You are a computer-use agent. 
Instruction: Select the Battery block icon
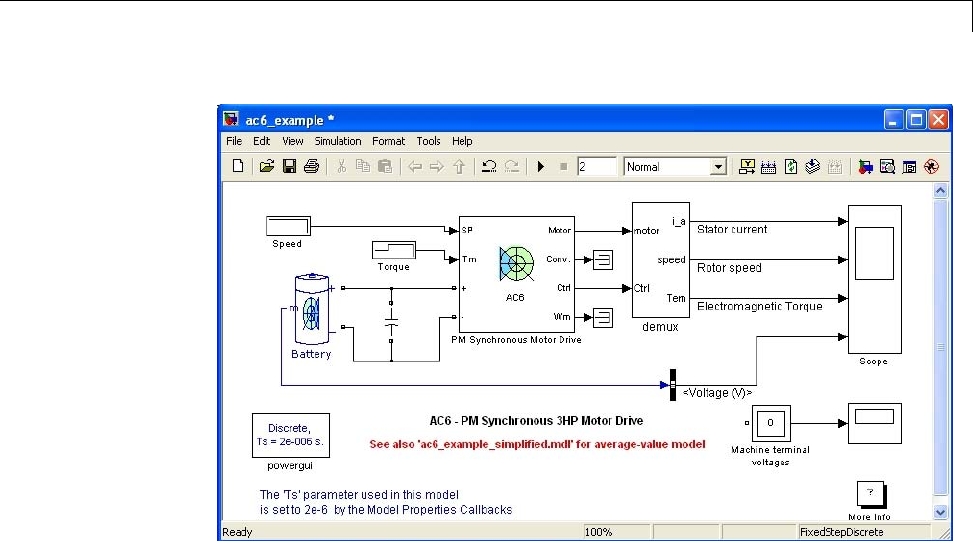tap(312, 309)
